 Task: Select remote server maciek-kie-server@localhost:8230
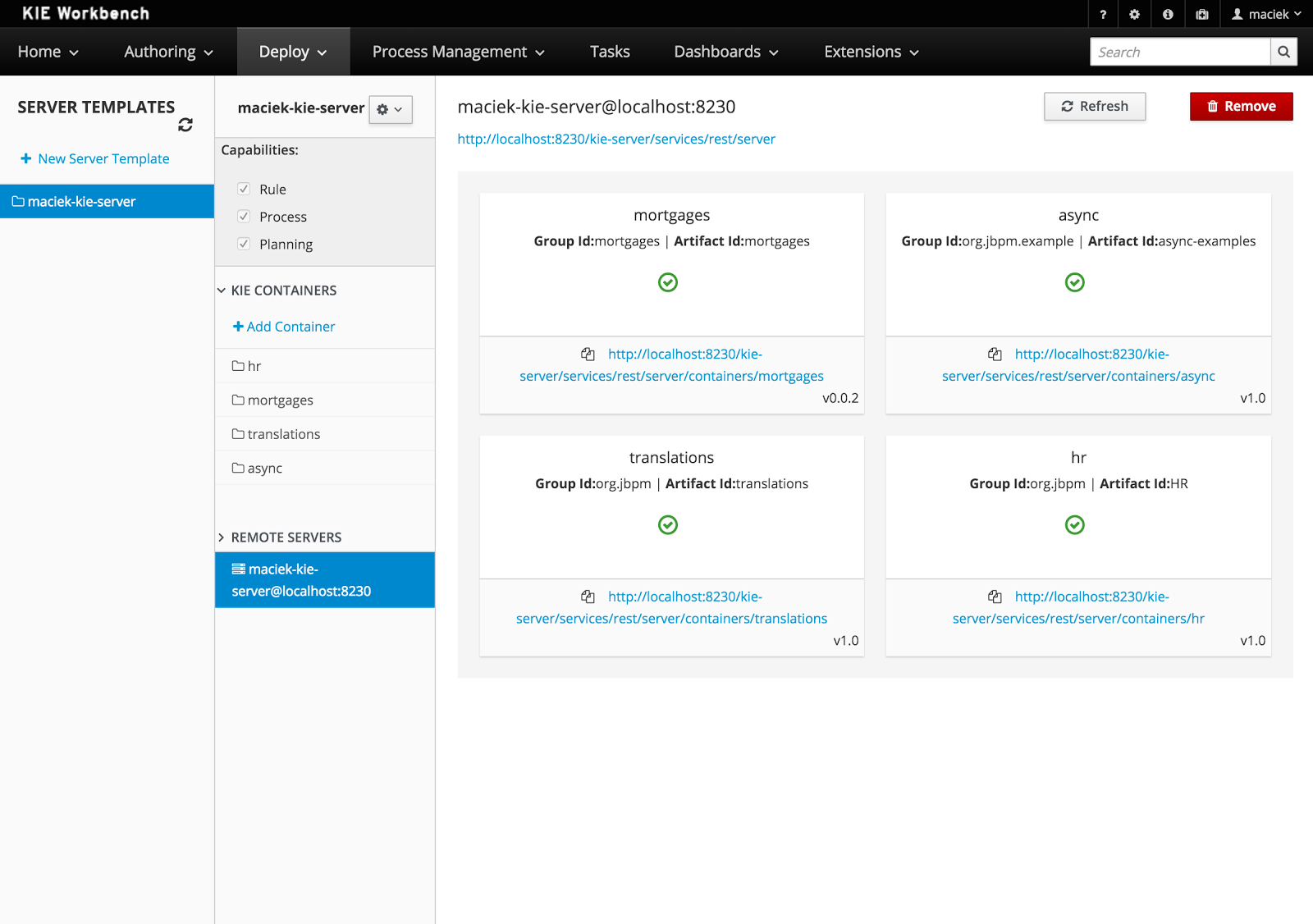325,580
